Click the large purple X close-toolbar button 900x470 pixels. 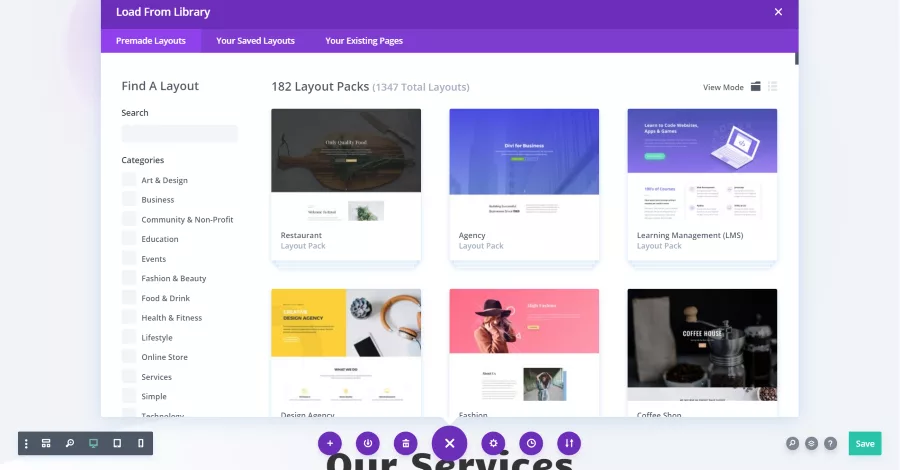pyautogui.click(x=449, y=443)
